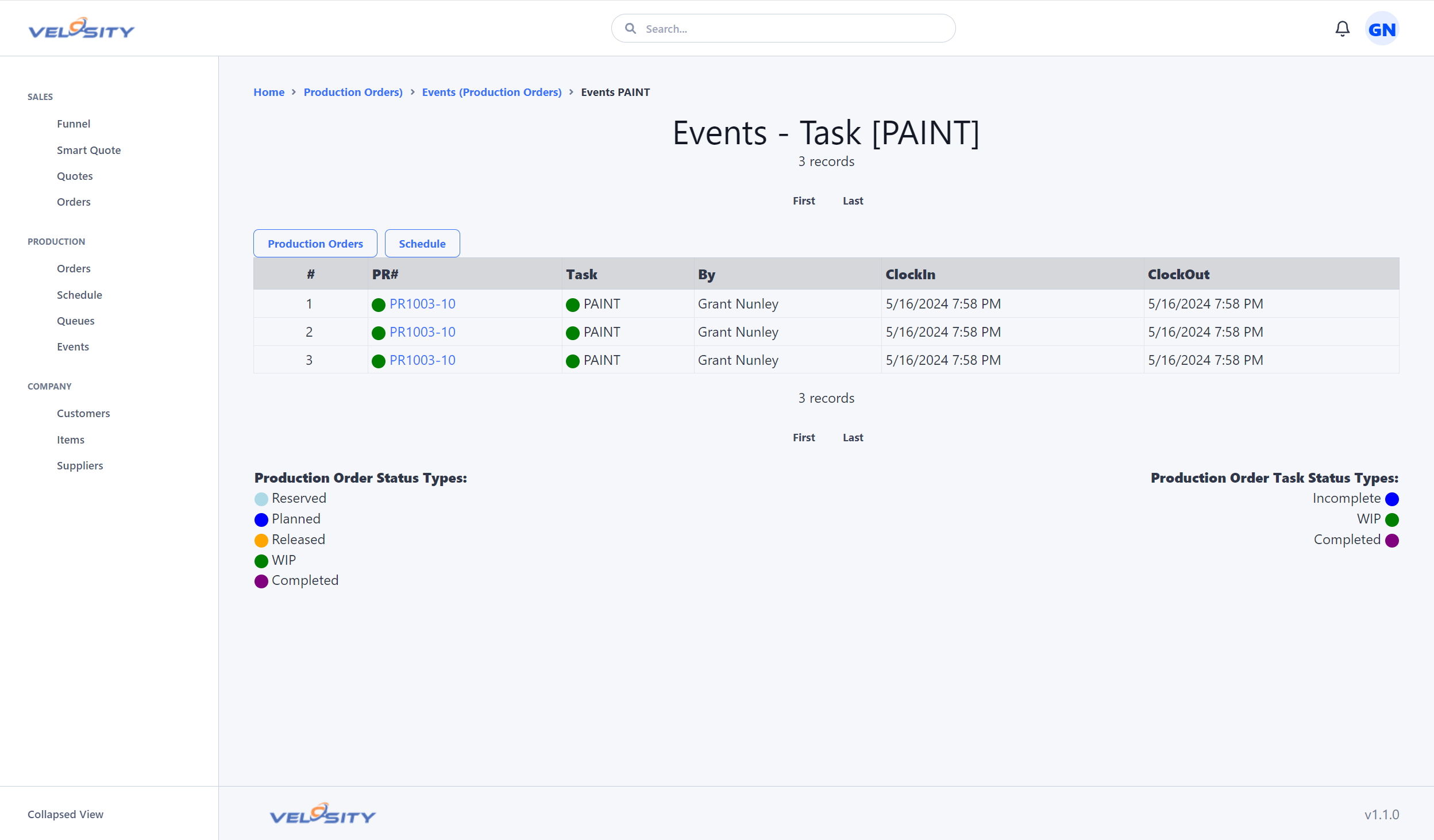Open Funnel in the Sales menu
Screen dimensions: 1434x840
74,124
